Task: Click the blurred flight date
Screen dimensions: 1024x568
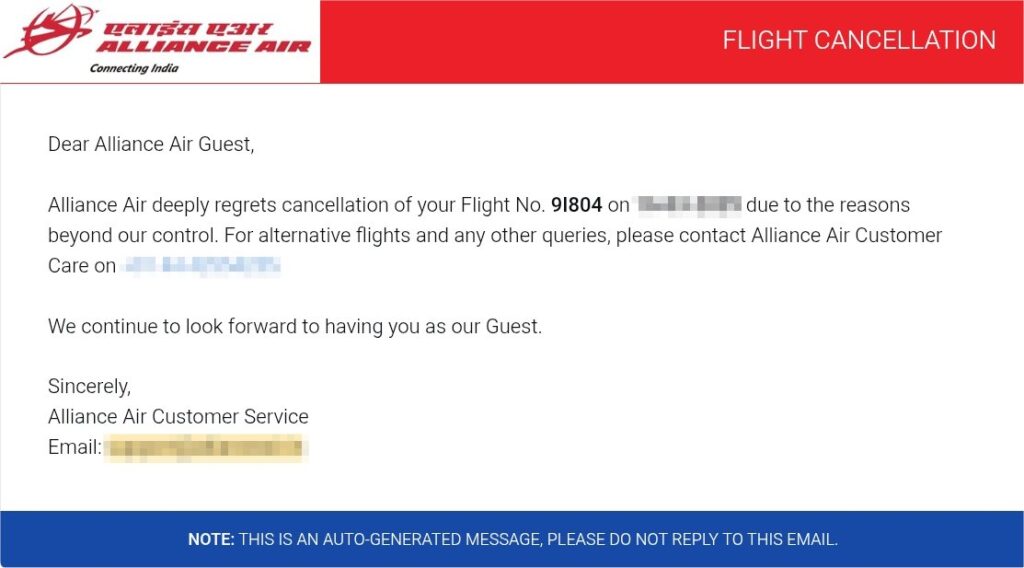Action: [689, 206]
